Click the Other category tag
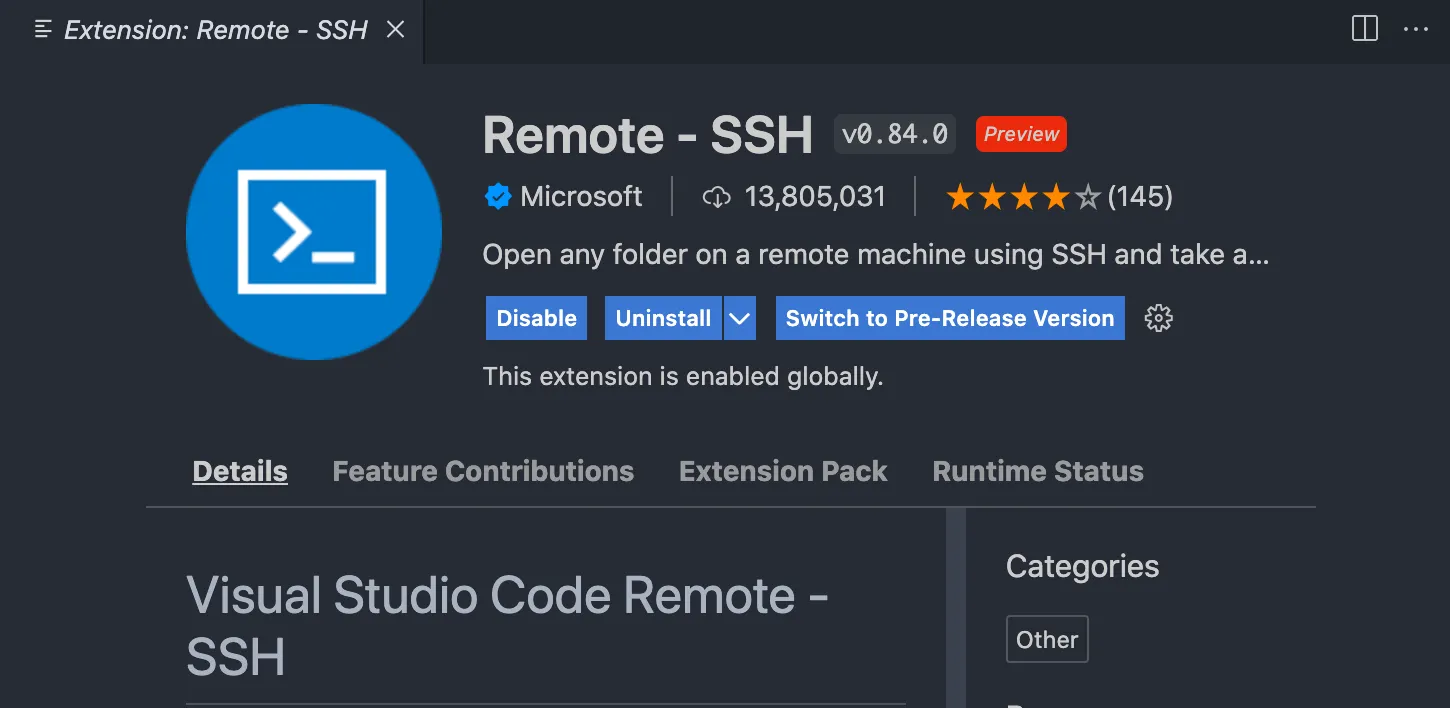Image resolution: width=1450 pixels, height=708 pixels. click(1047, 640)
